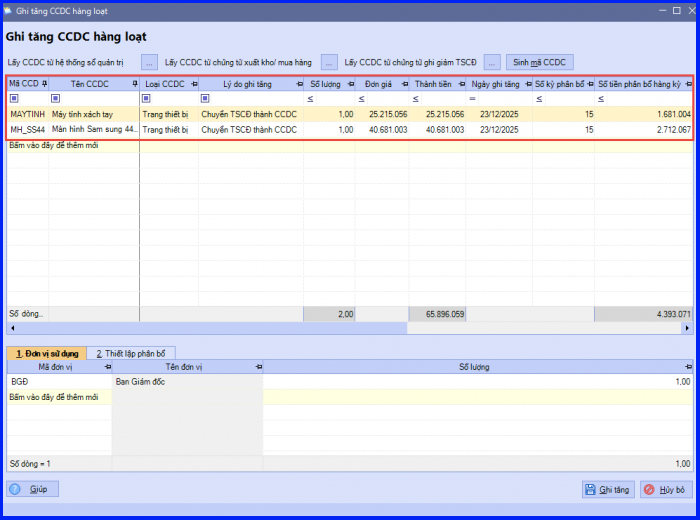Select the Đơn vị sử dụng tab

(x=46, y=353)
